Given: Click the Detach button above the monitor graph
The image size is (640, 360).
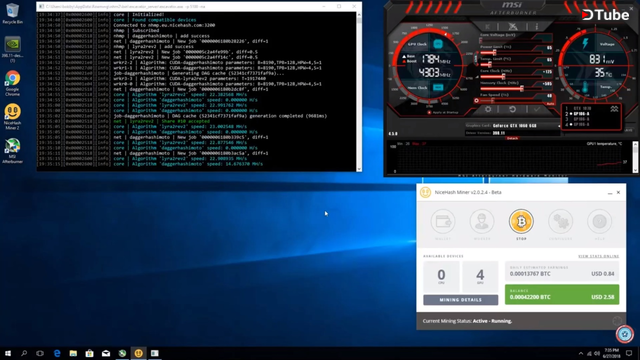Looking at the screenshot, I should coord(512,138).
